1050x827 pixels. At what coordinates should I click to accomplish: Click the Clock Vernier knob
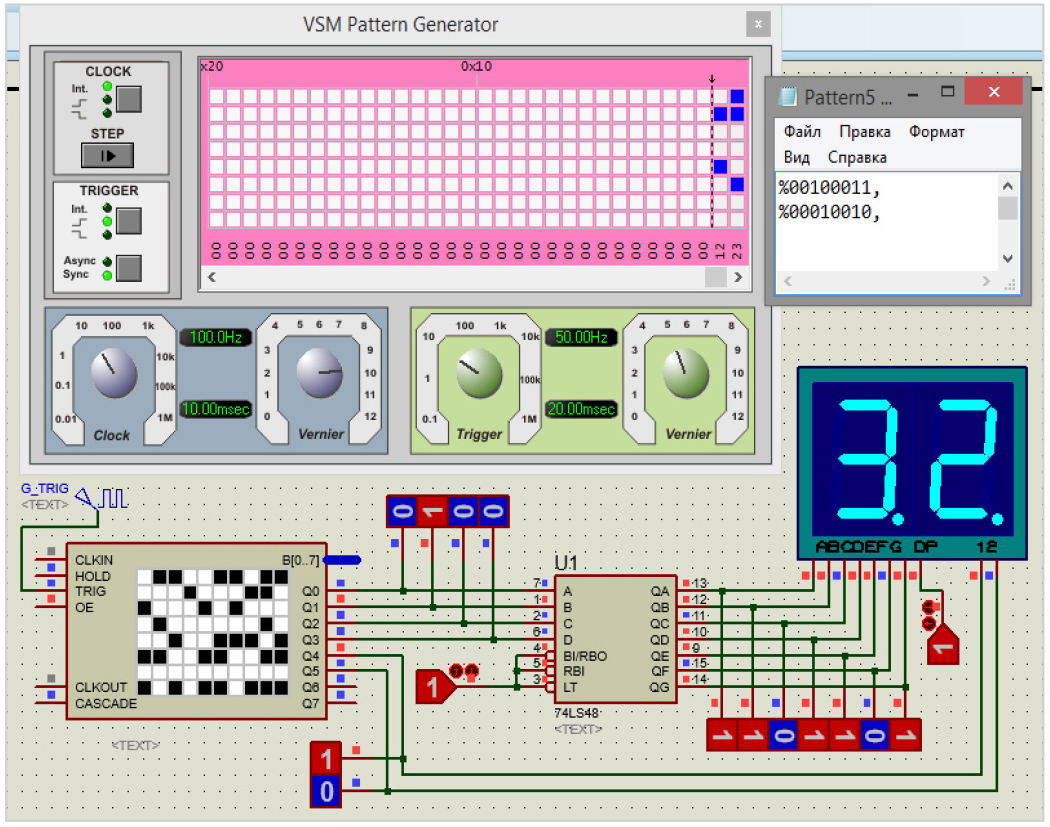point(319,372)
